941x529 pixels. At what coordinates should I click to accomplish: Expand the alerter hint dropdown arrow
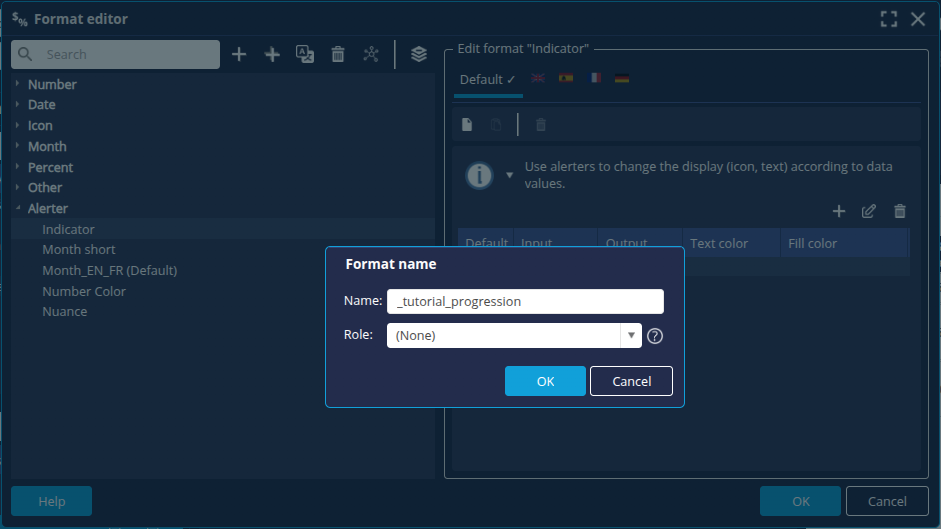(509, 175)
